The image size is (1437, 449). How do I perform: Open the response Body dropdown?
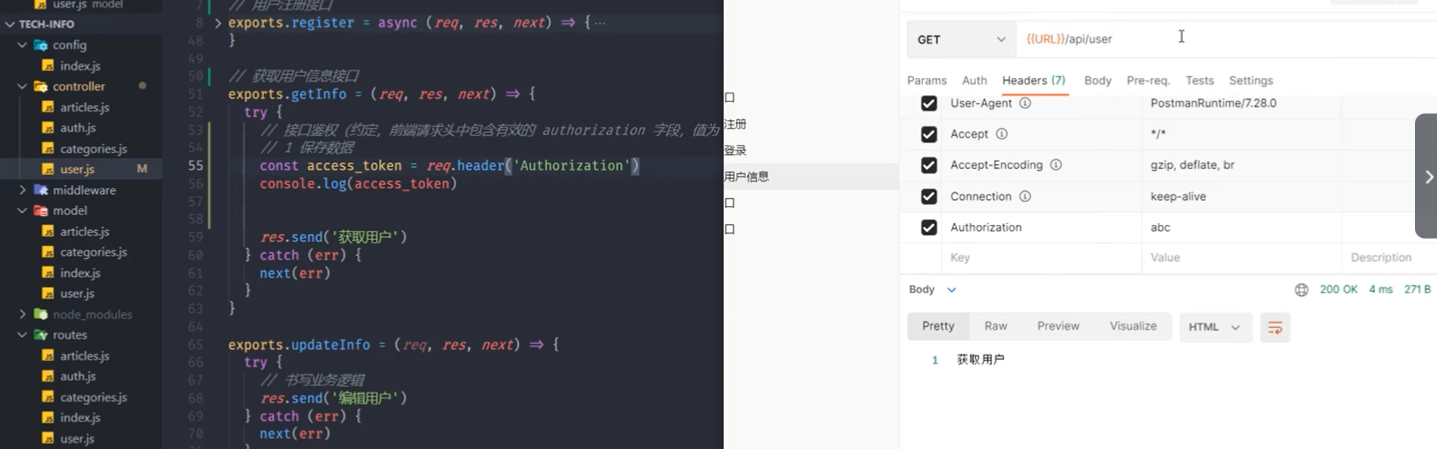tap(932, 290)
